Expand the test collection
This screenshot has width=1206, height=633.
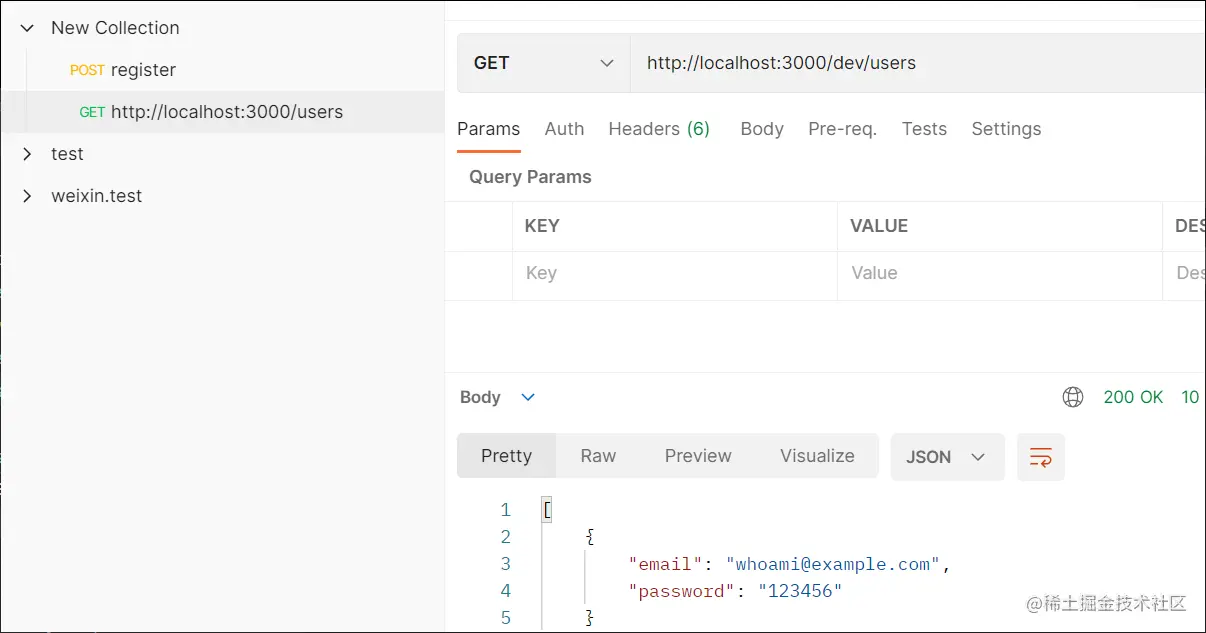pos(27,154)
